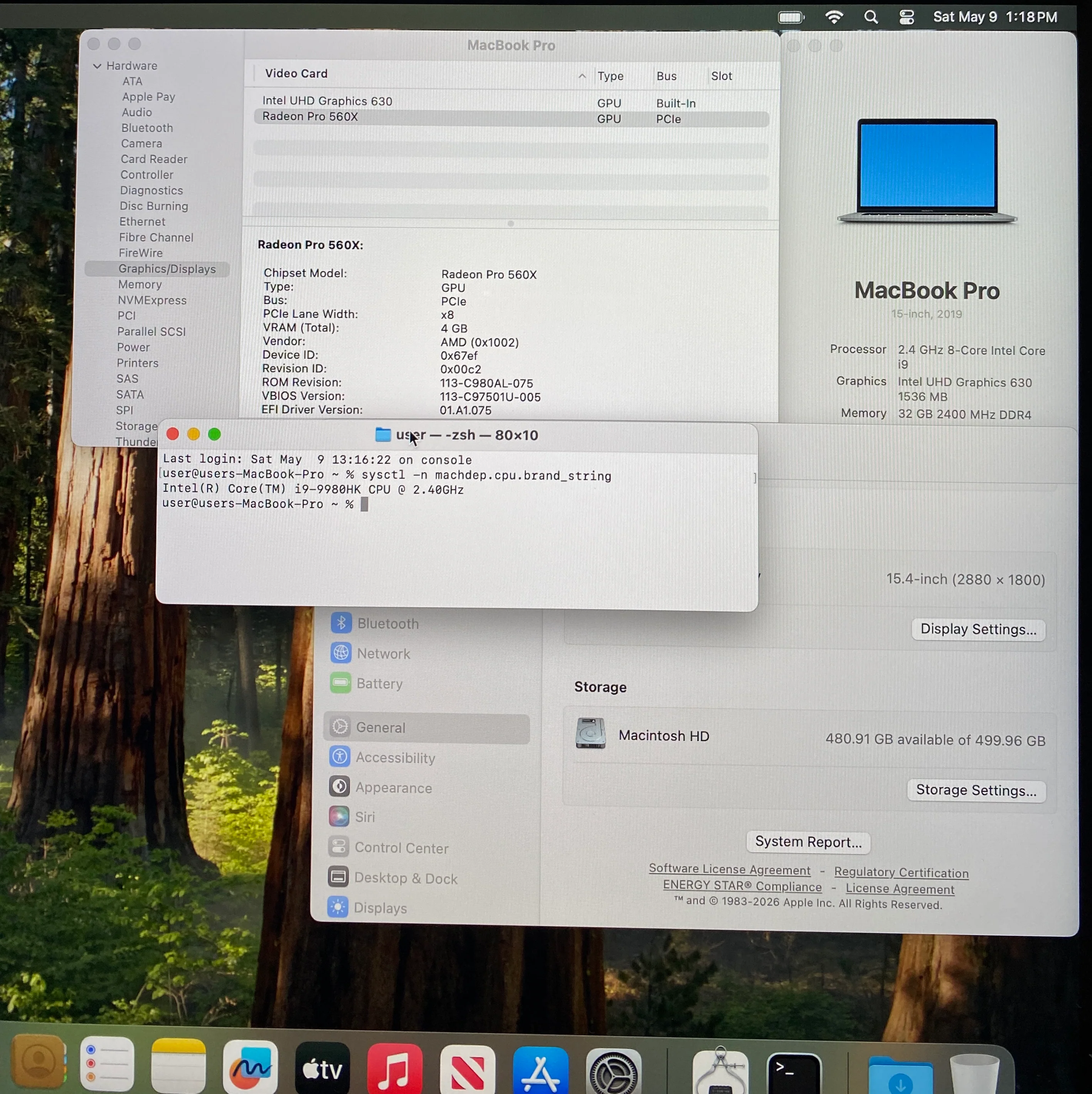Select Ethernet in the hardware list
This screenshot has height=1094, width=1092.
pos(142,222)
